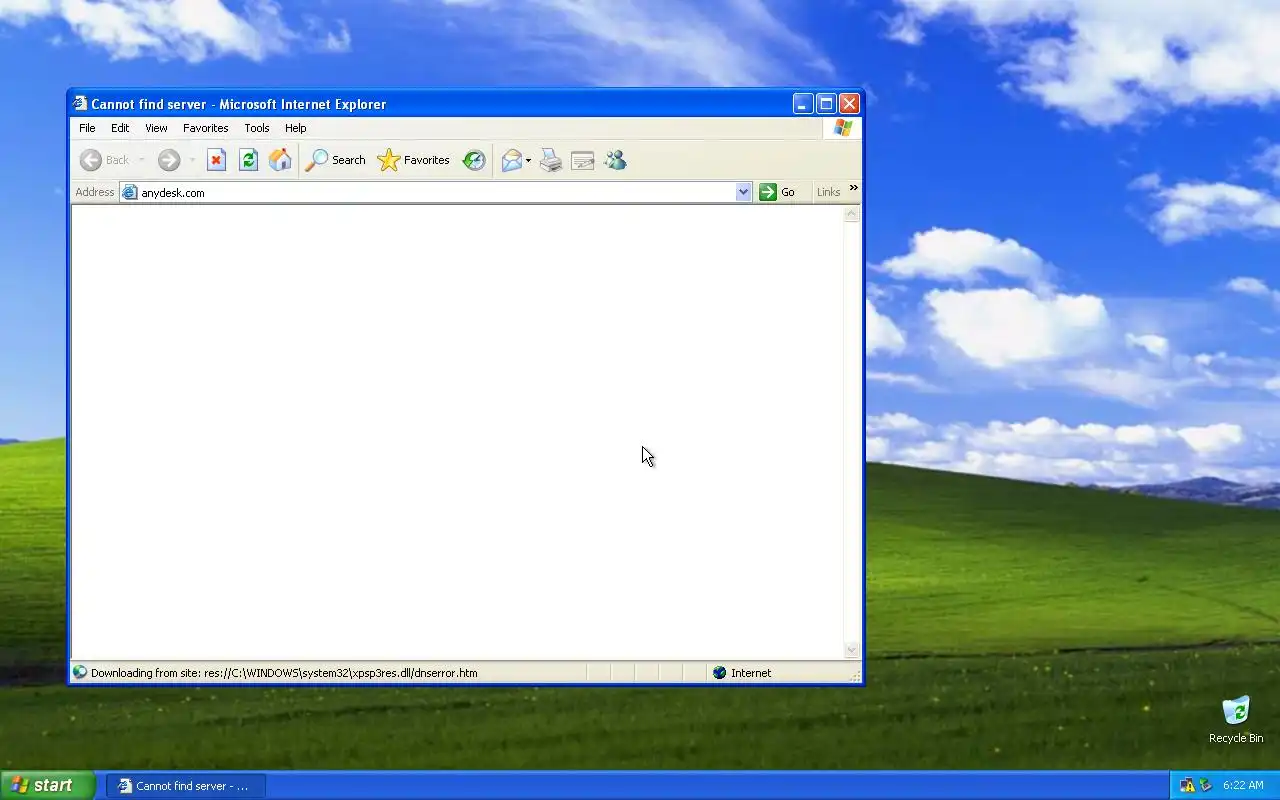This screenshot has height=800, width=1280.
Task: Close the Internet Explorer window
Action: point(849,103)
